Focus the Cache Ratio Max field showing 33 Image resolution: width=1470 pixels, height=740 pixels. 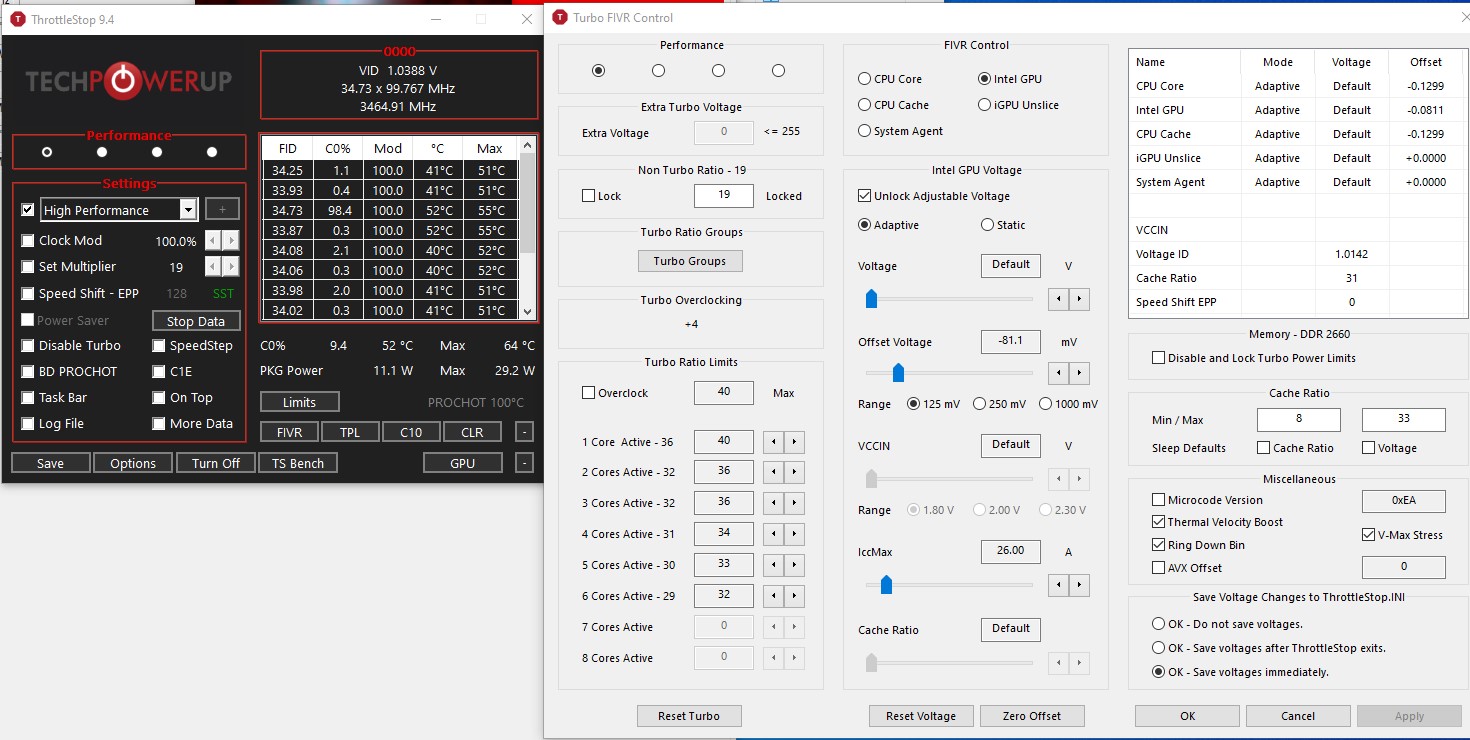point(1404,420)
